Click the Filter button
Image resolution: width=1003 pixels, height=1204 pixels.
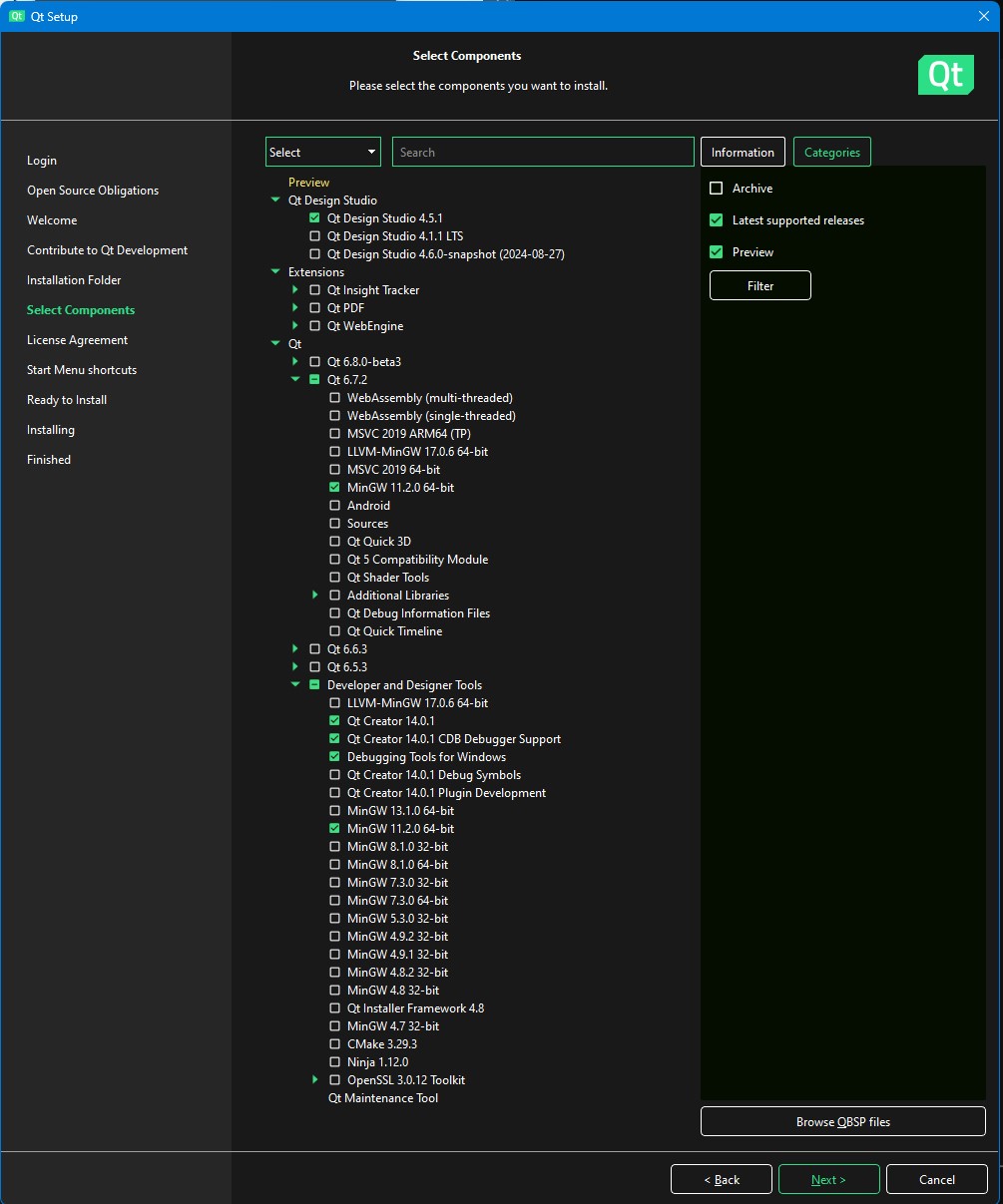(760, 285)
